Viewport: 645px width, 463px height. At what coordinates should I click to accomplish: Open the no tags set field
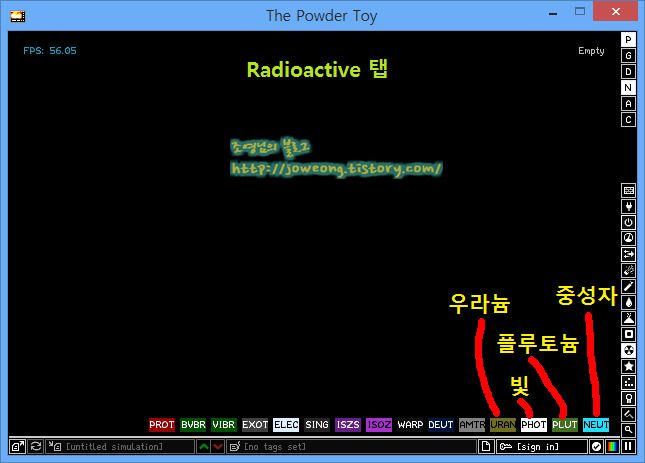351,447
